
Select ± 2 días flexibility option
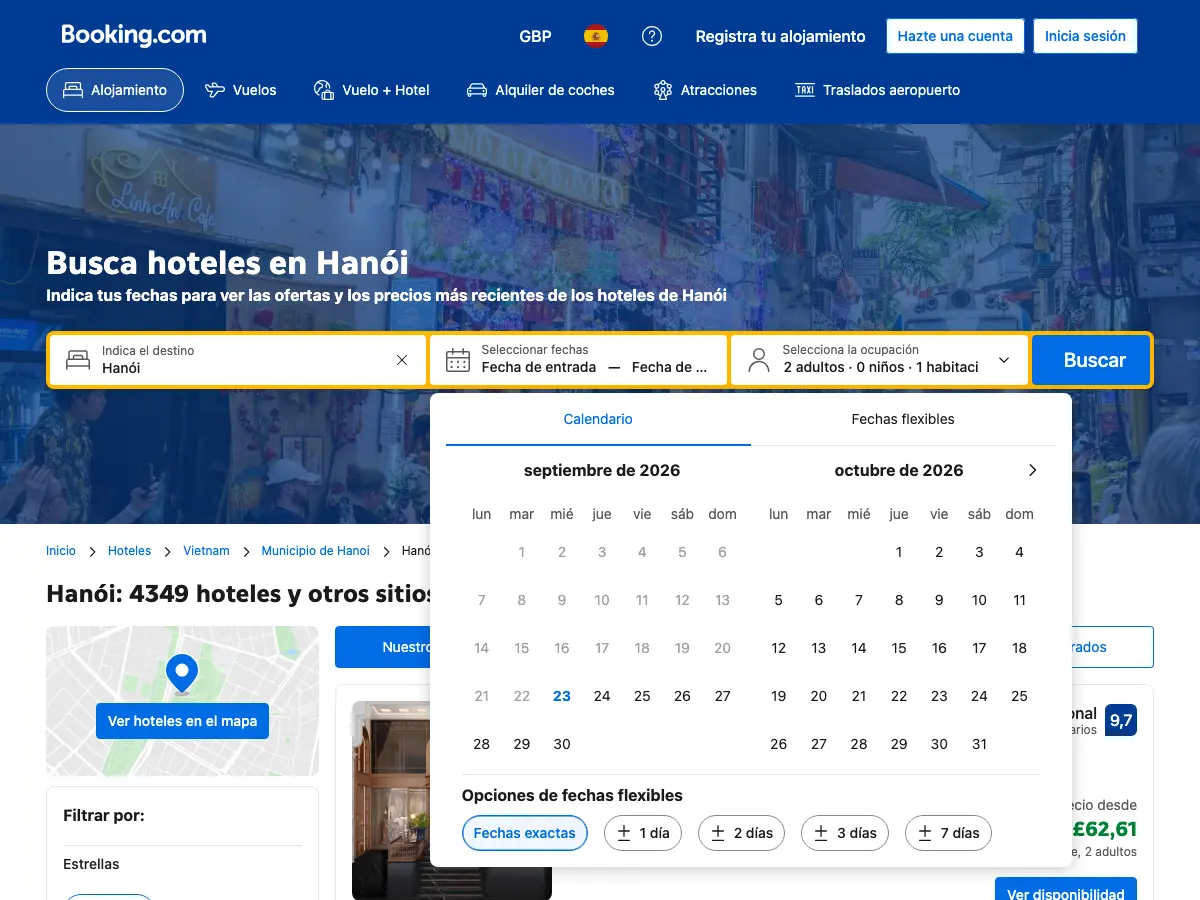(x=742, y=833)
